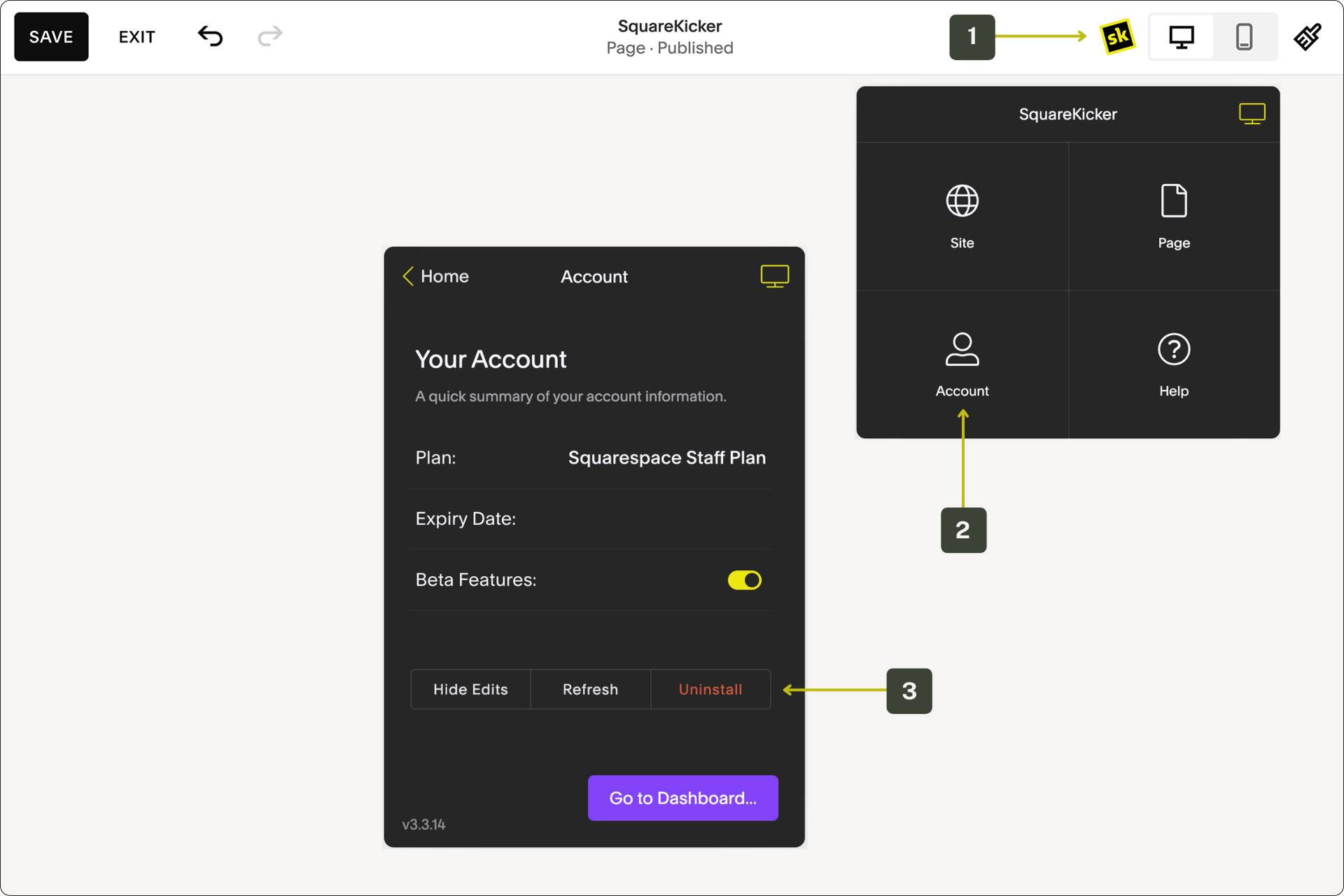Switch to desktop view in top bar
This screenshot has width=1344, height=896.
(x=1182, y=36)
